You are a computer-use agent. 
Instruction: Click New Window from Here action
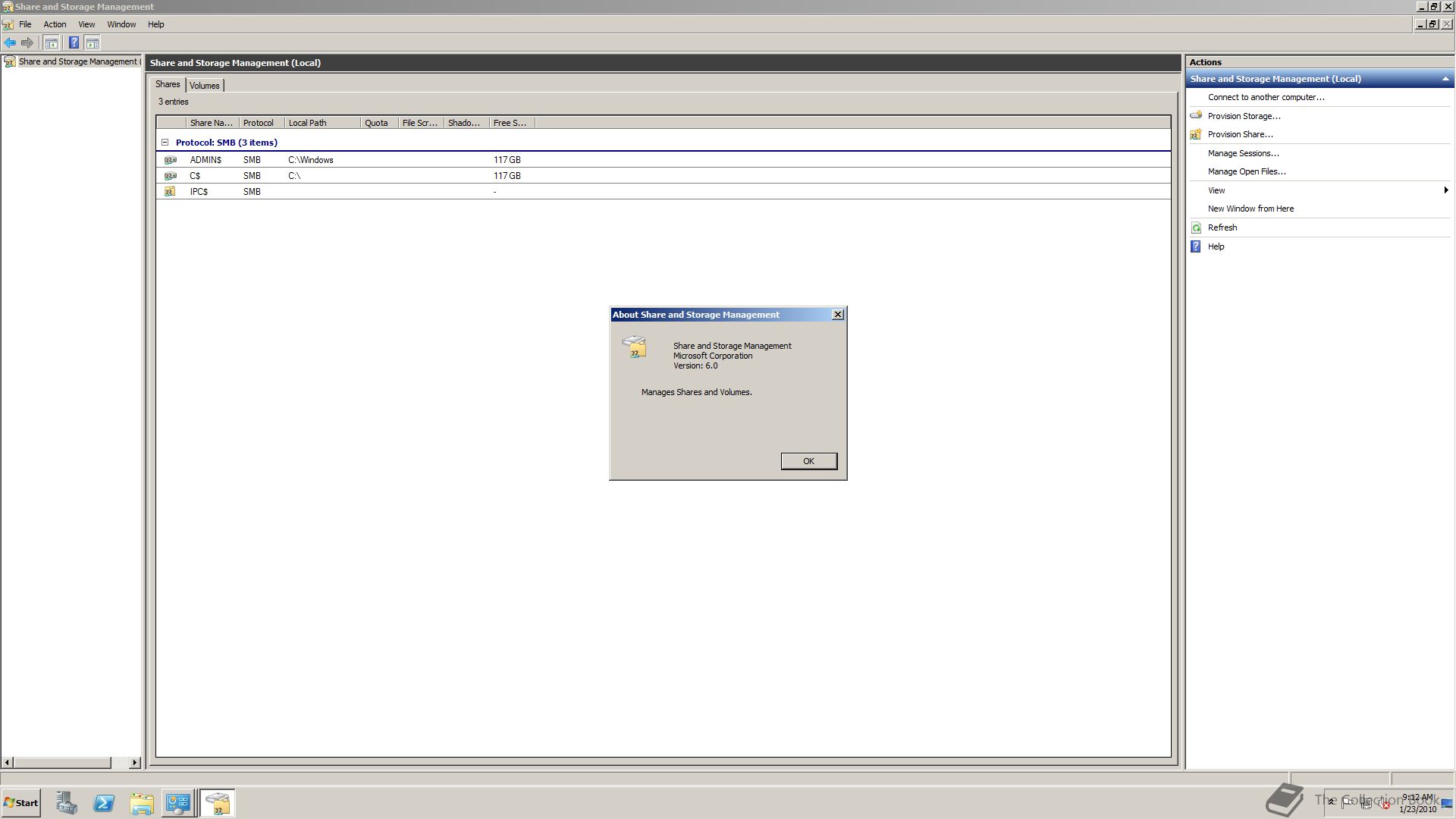pyautogui.click(x=1250, y=209)
